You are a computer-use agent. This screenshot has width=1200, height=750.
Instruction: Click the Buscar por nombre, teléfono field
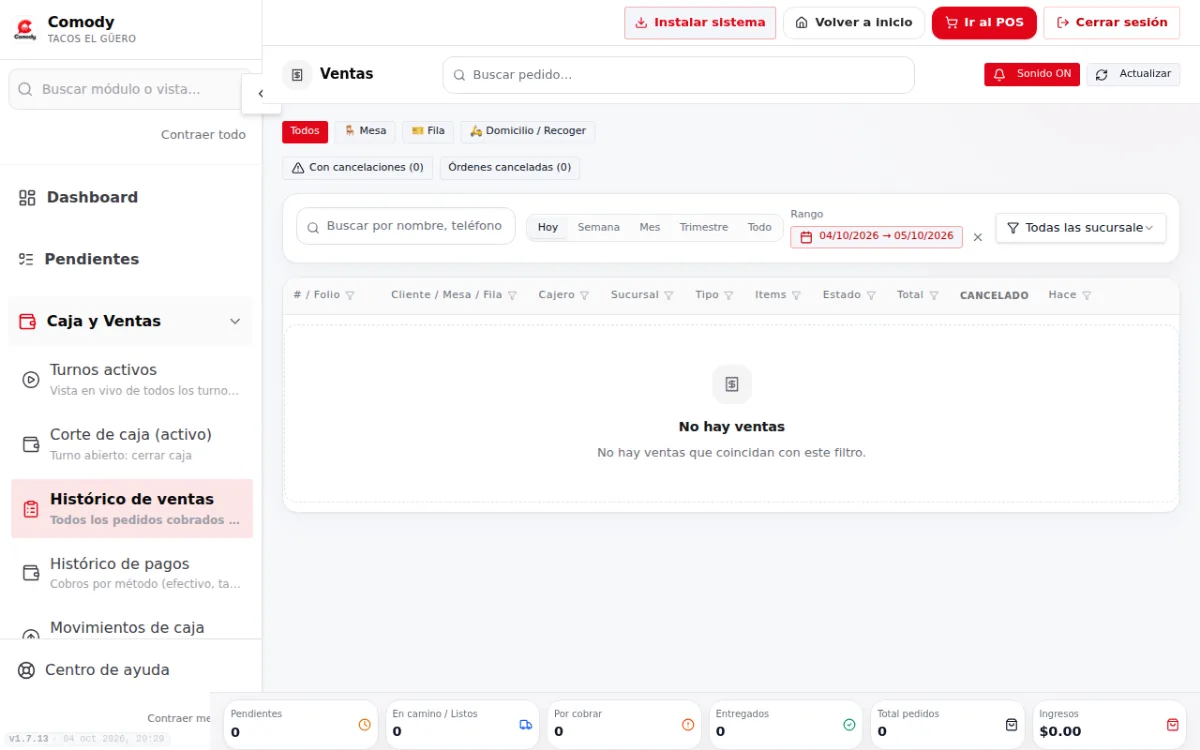click(x=406, y=226)
